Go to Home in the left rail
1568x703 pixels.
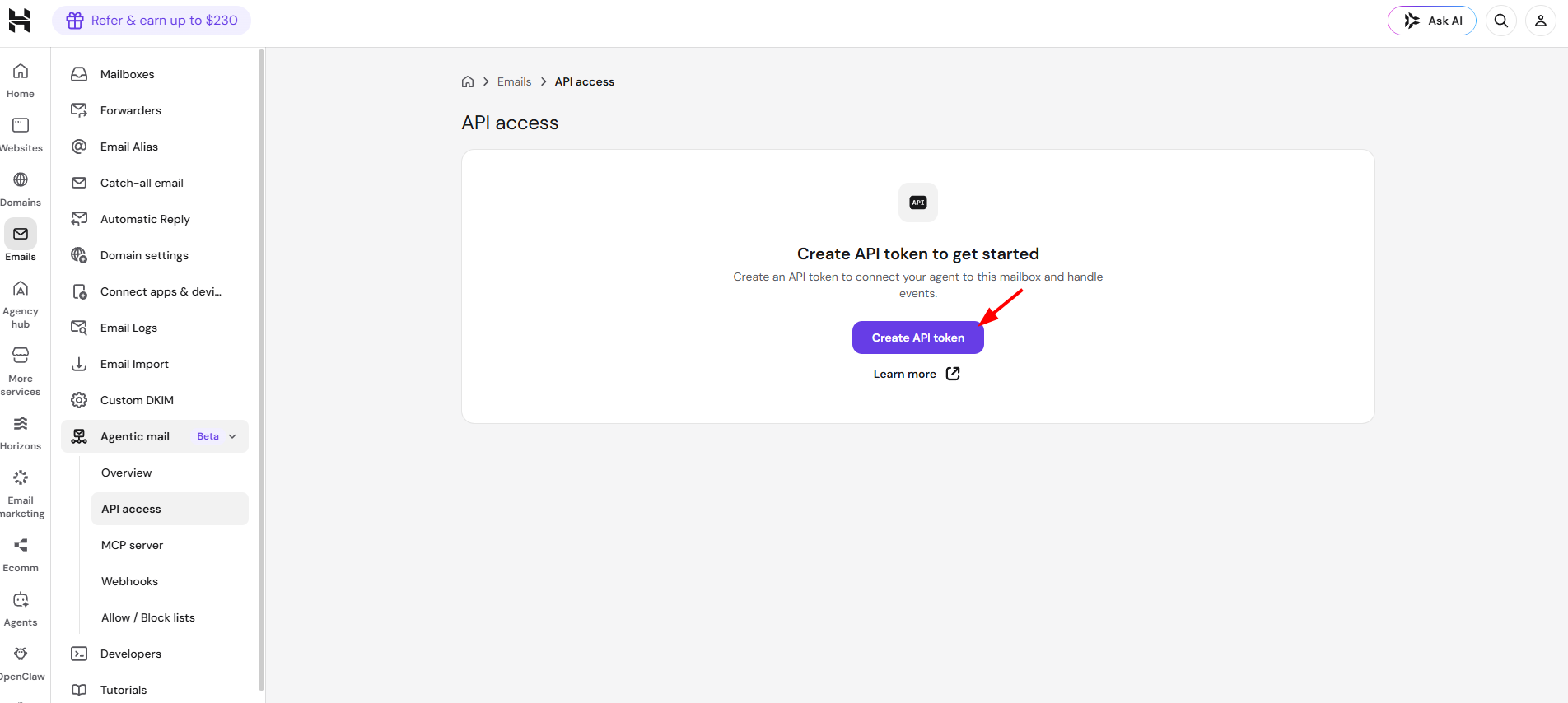point(21,81)
